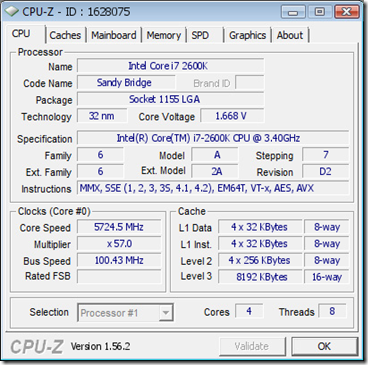The image size is (368, 365).
Task: Click the Level 3 8192 KBytes value
Action: 260,277
